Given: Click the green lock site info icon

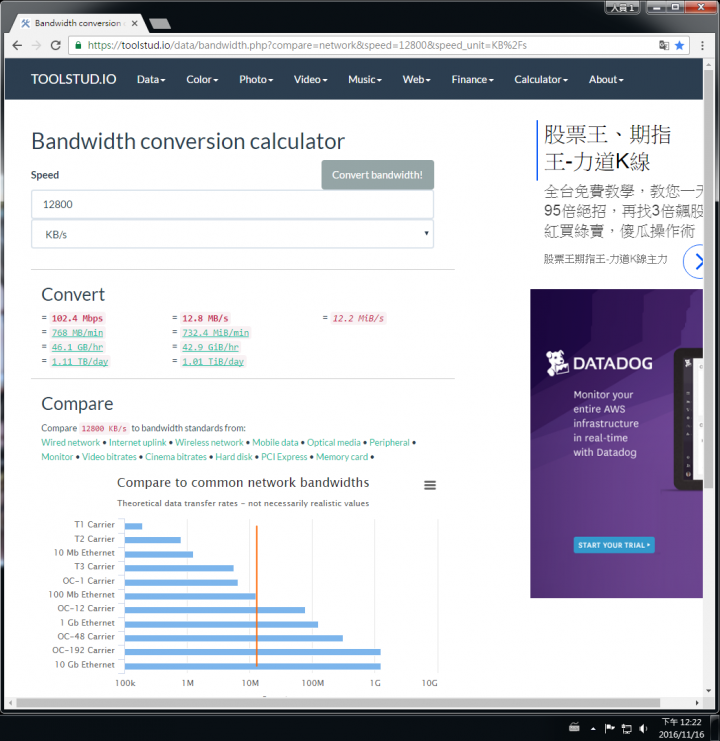Looking at the screenshot, I should pos(78,45).
